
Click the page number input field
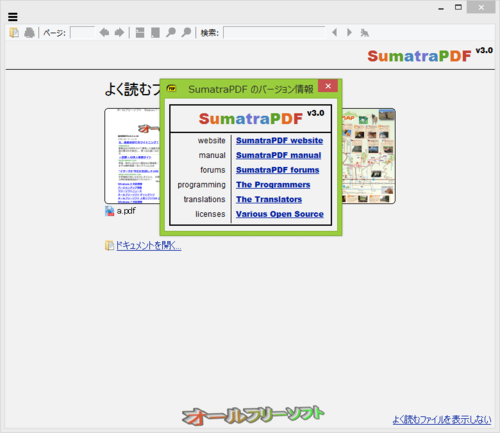pyautogui.click(x=82, y=33)
